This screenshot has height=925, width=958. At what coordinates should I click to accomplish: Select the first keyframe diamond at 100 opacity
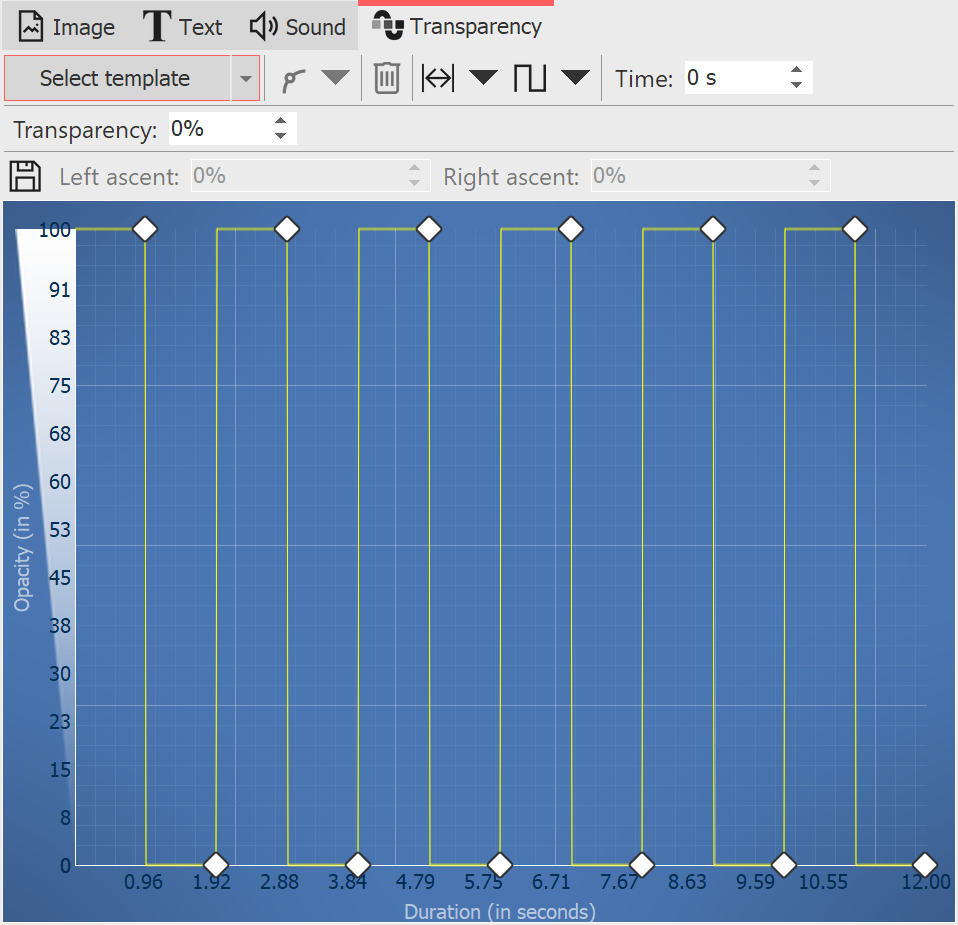pos(144,229)
